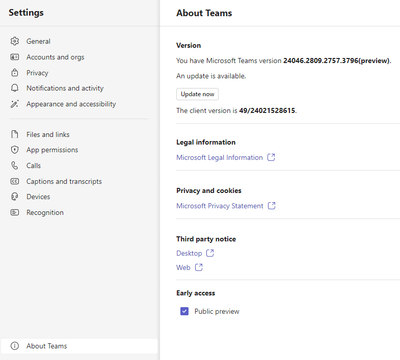
Task: Click version number 24046.2809.2757.3796(preview)
Action: tap(336, 61)
